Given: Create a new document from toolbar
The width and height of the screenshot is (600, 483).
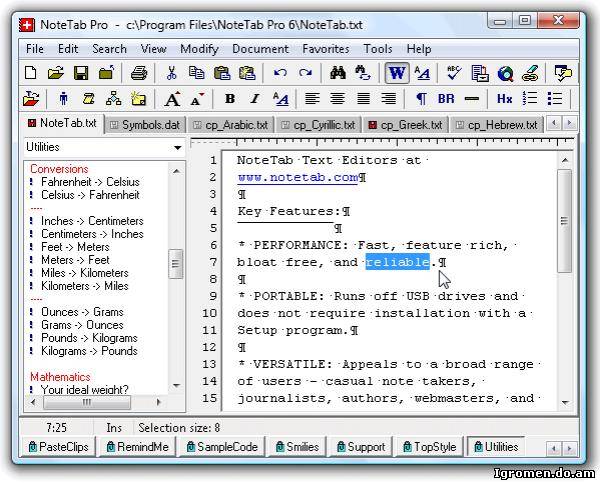Looking at the screenshot, I should click(x=31, y=72).
